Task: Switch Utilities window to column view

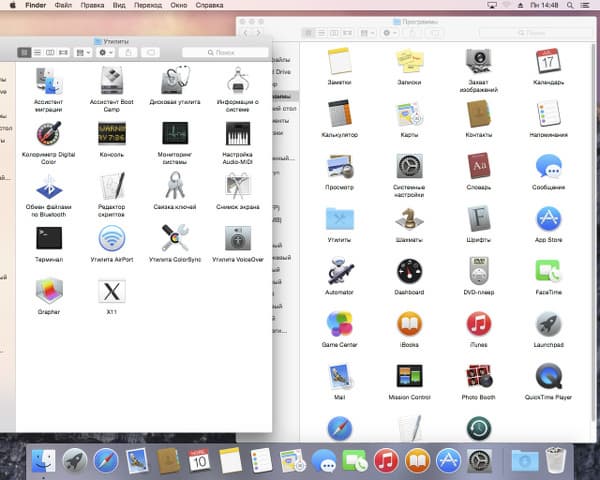Action: pos(50,52)
